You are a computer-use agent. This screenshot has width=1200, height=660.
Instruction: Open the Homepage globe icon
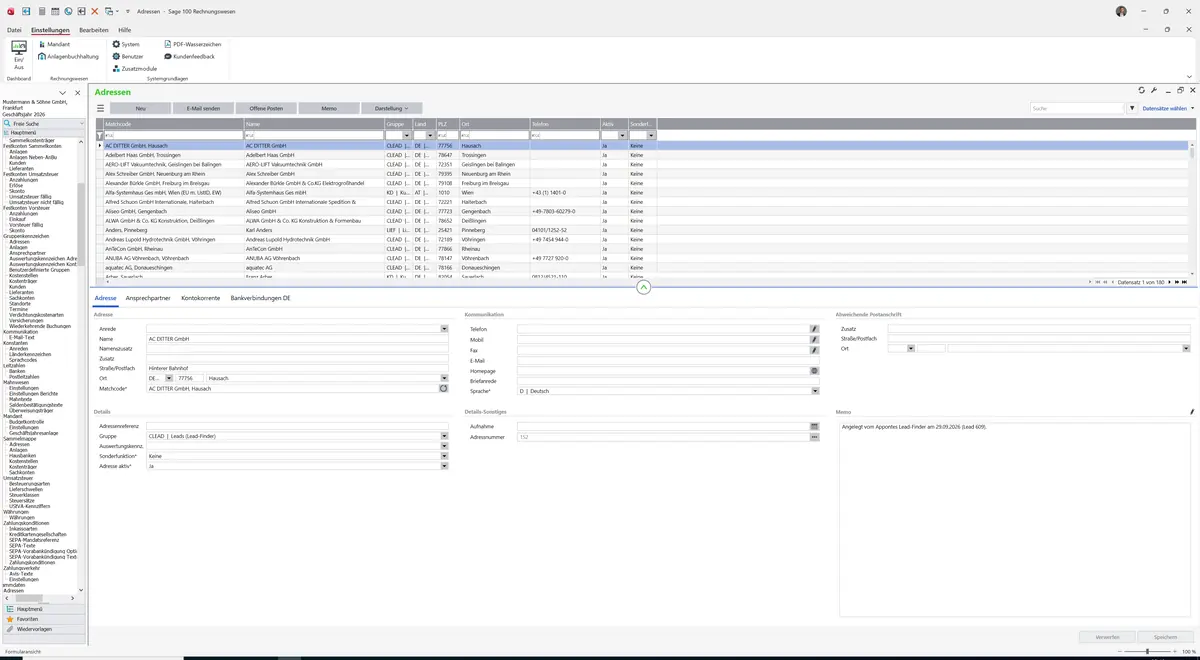click(814, 370)
